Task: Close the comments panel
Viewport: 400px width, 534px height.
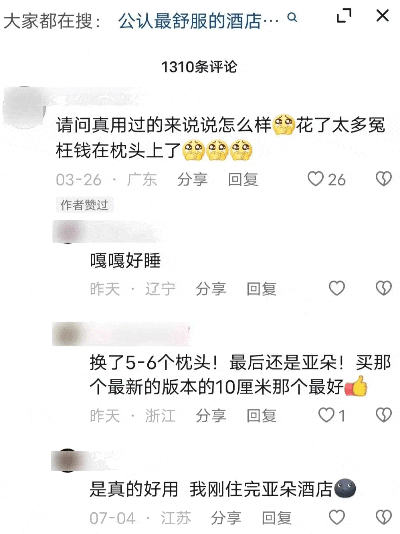Action: 383,16
